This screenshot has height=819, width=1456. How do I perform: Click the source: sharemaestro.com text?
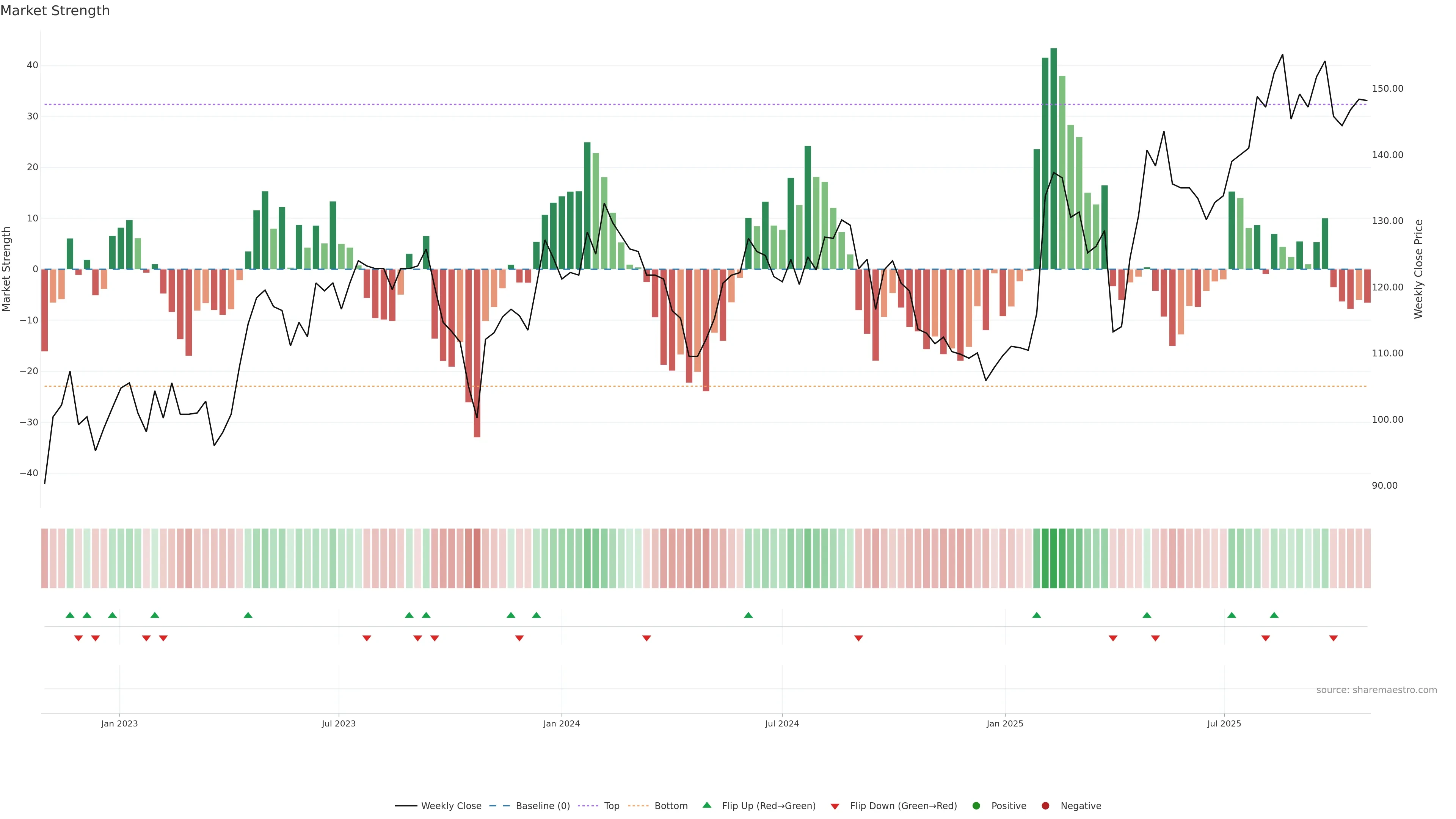pyautogui.click(x=1376, y=690)
